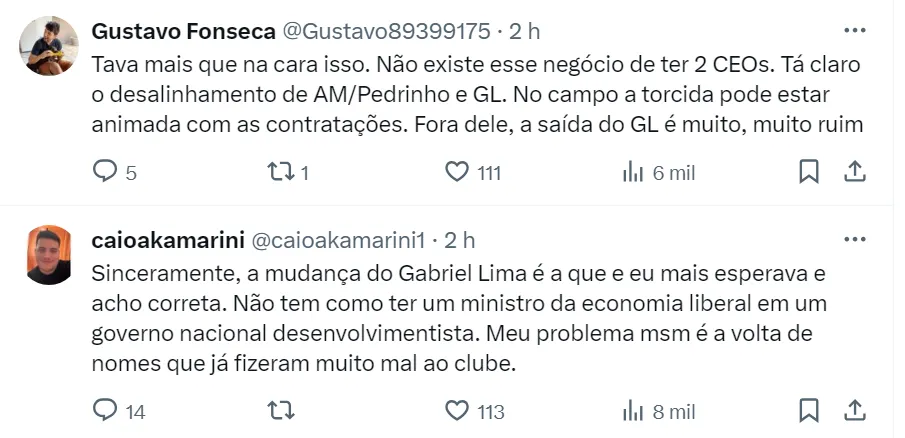The width and height of the screenshot is (905, 438).
Task: Reply to caioakamarini's tweet
Action: (105, 410)
